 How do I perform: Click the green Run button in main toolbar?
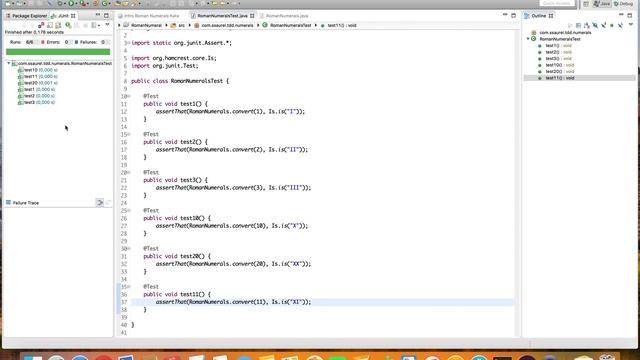coord(71,3)
